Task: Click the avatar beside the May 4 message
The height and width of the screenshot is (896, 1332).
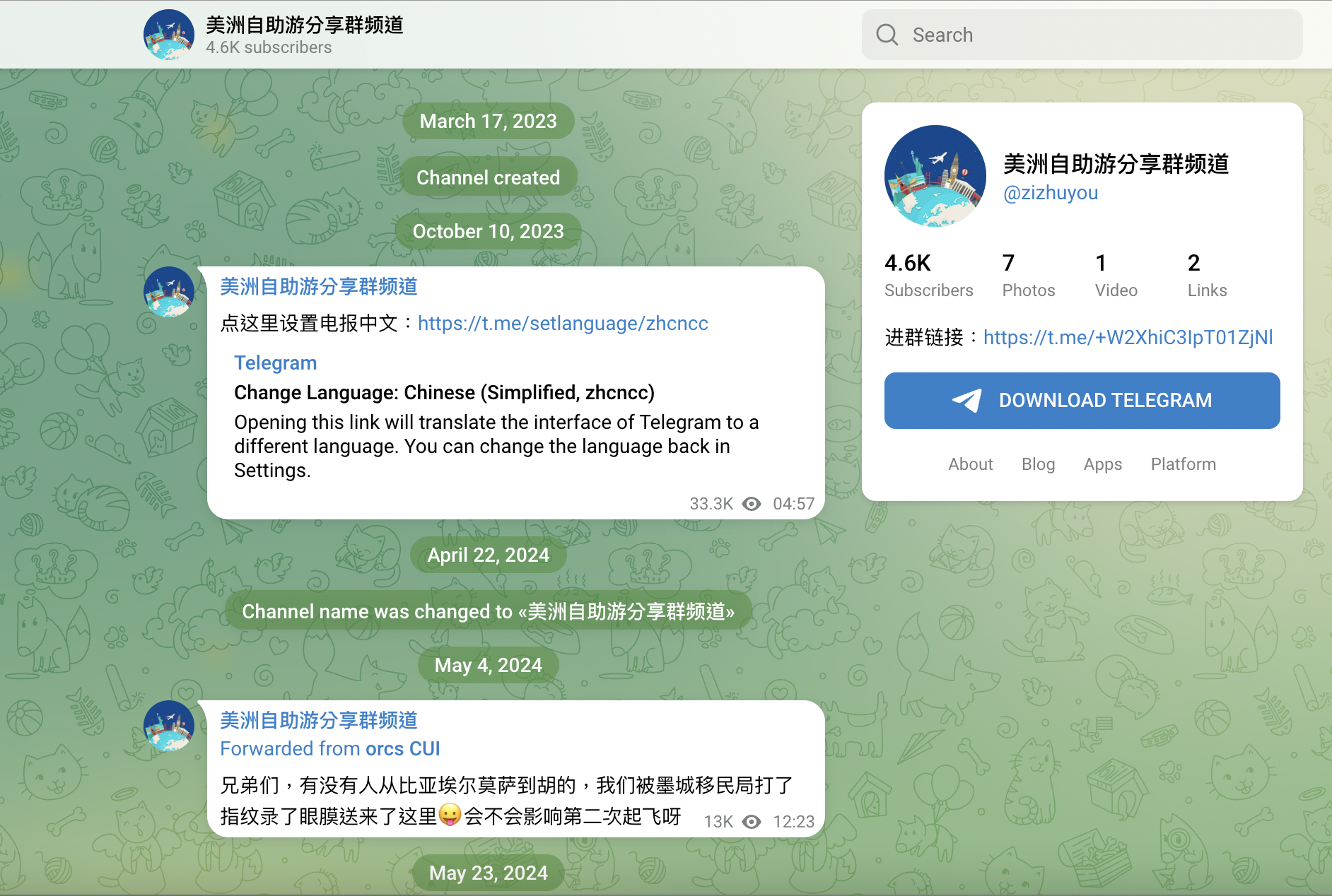Action: [168, 726]
